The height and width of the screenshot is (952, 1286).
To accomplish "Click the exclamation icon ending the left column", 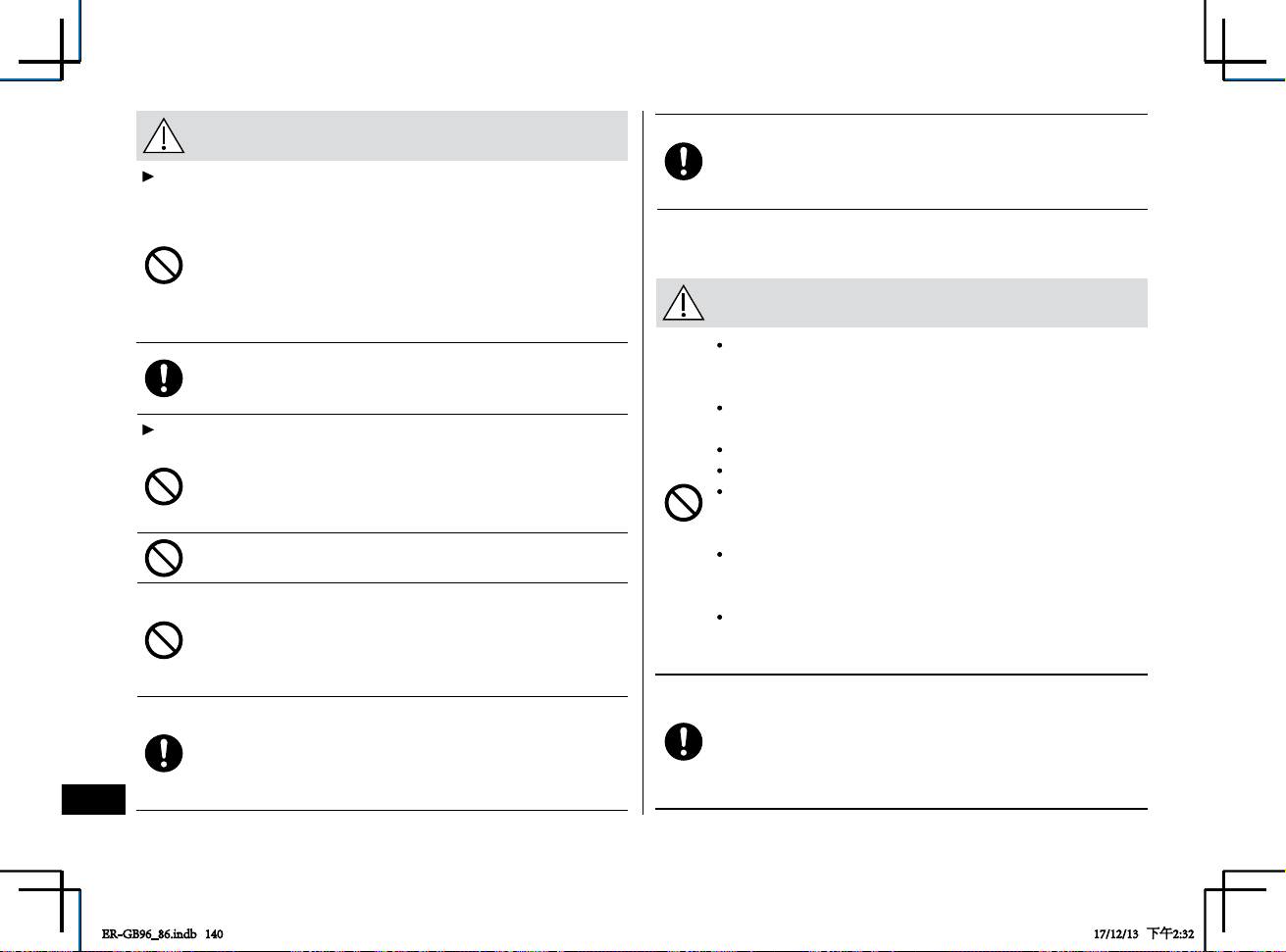I will click(164, 753).
